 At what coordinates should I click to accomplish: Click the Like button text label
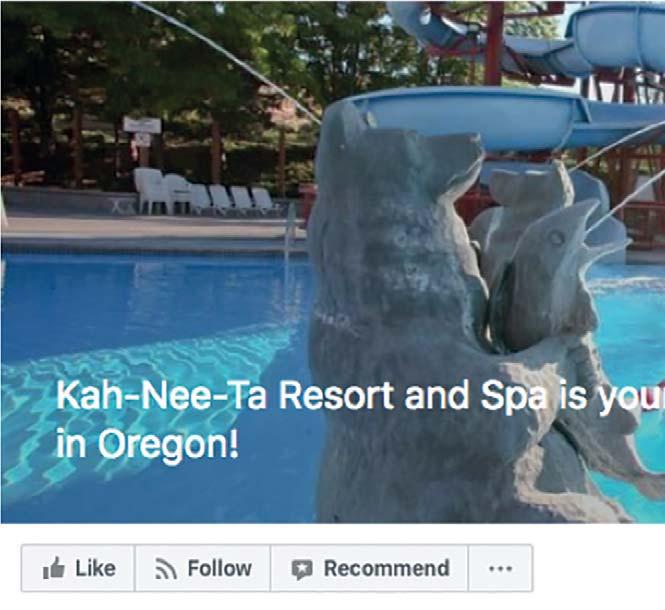(x=95, y=568)
